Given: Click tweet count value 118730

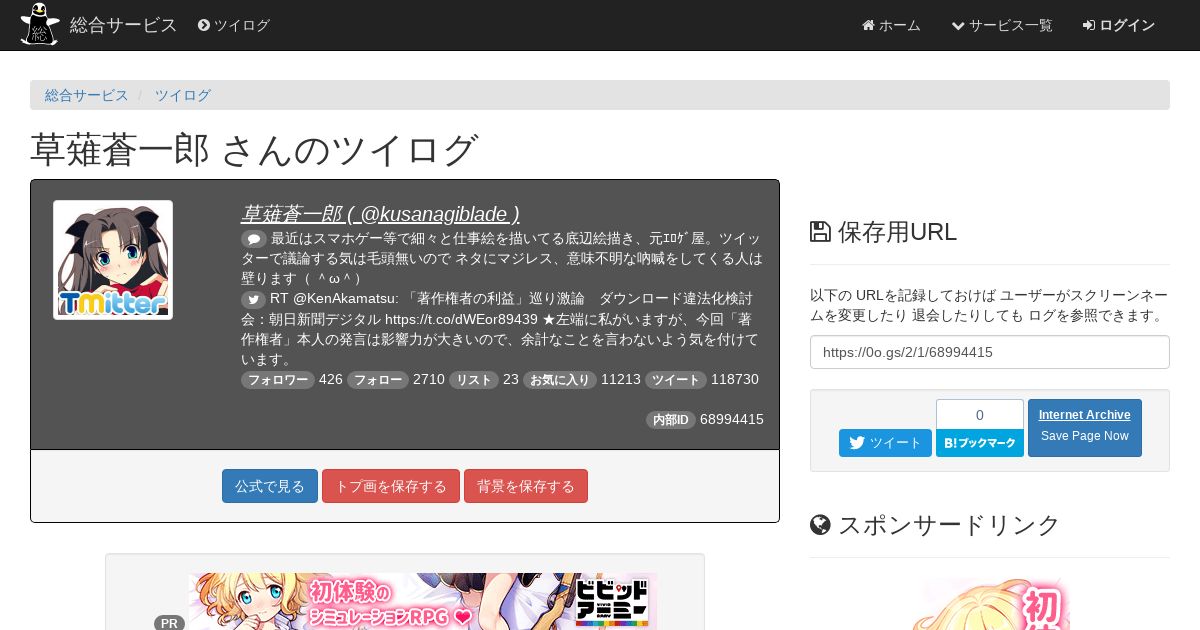Looking at the screenshot, I should coord(735,380).
